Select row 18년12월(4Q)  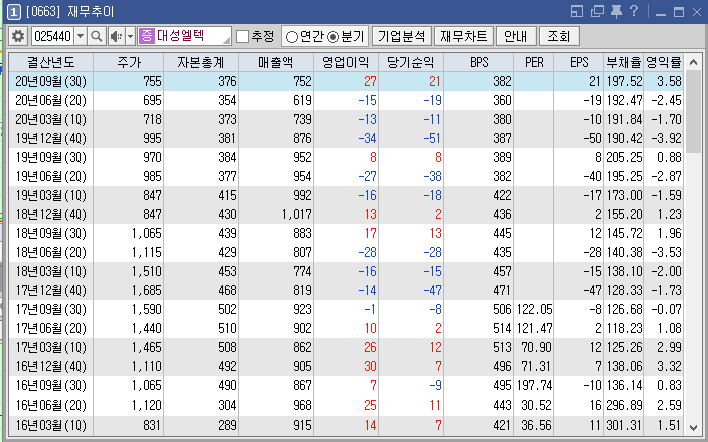346,214
